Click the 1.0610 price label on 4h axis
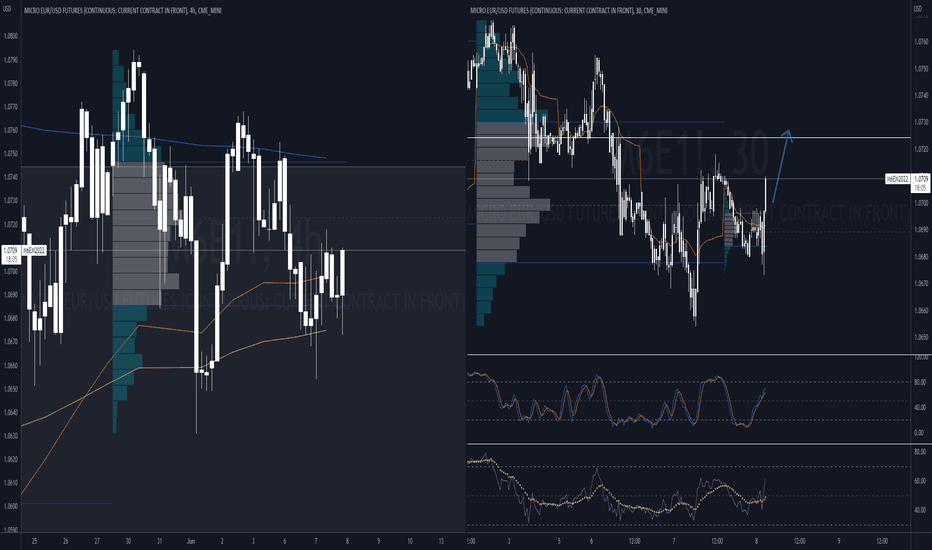This screenshot has width=932, height=550. 11,483
